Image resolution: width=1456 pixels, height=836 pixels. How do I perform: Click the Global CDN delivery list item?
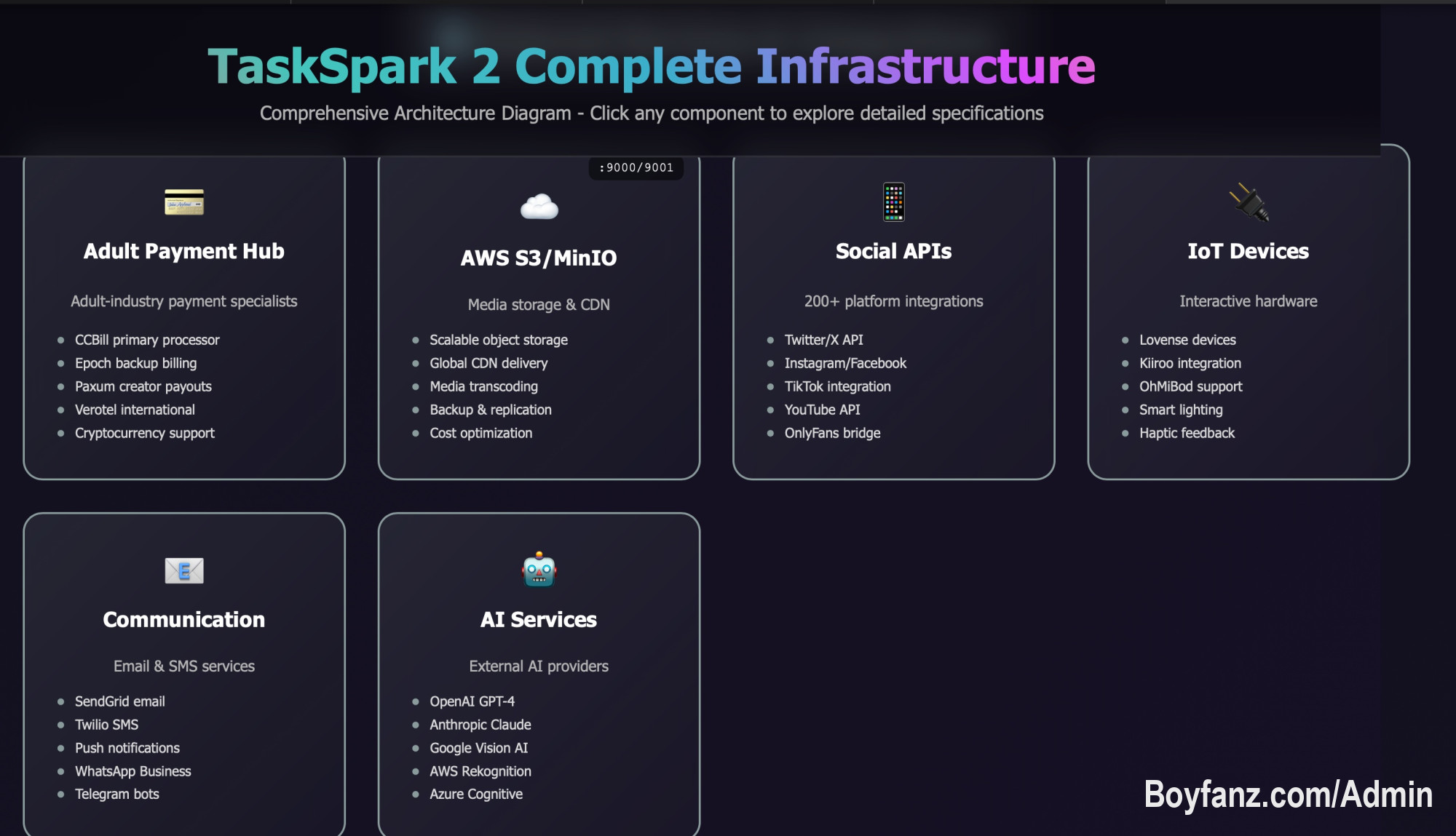(488, 363)
